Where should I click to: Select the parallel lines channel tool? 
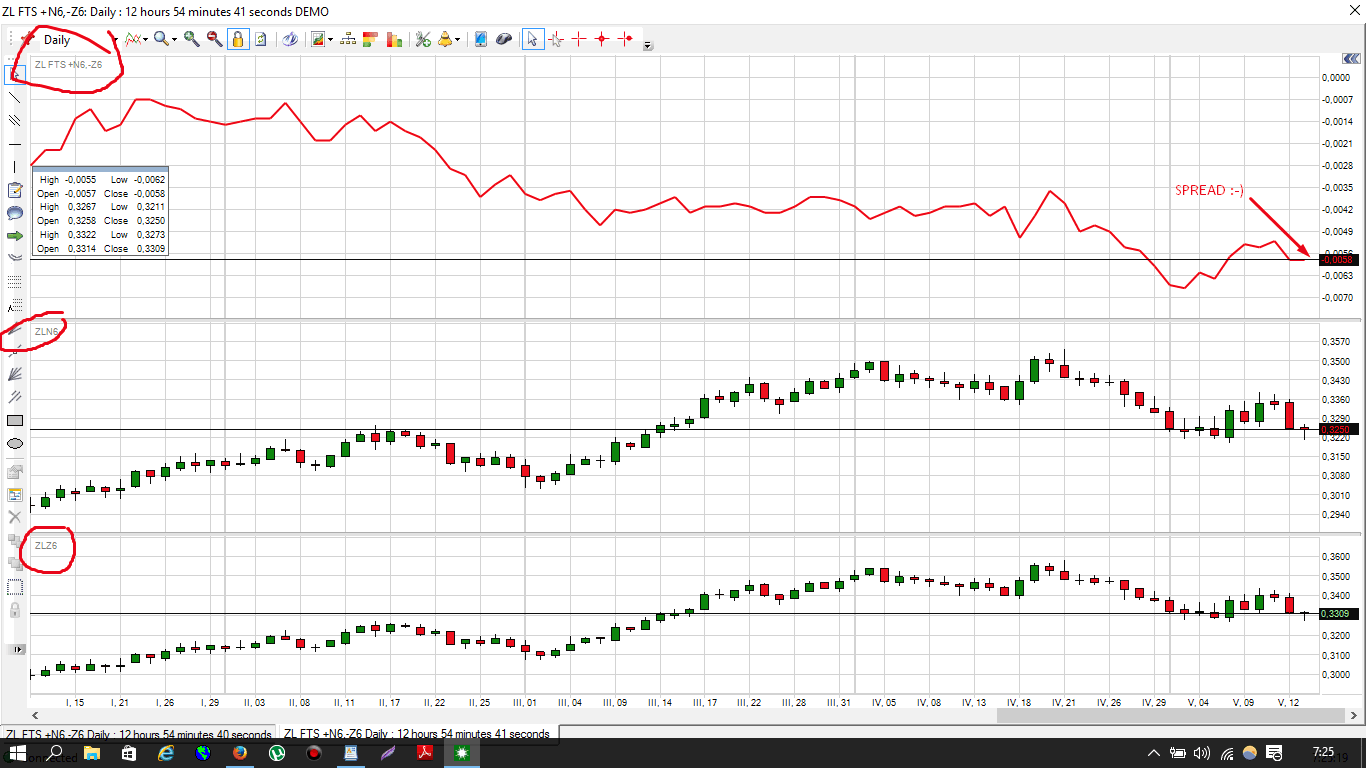point(15,121)
